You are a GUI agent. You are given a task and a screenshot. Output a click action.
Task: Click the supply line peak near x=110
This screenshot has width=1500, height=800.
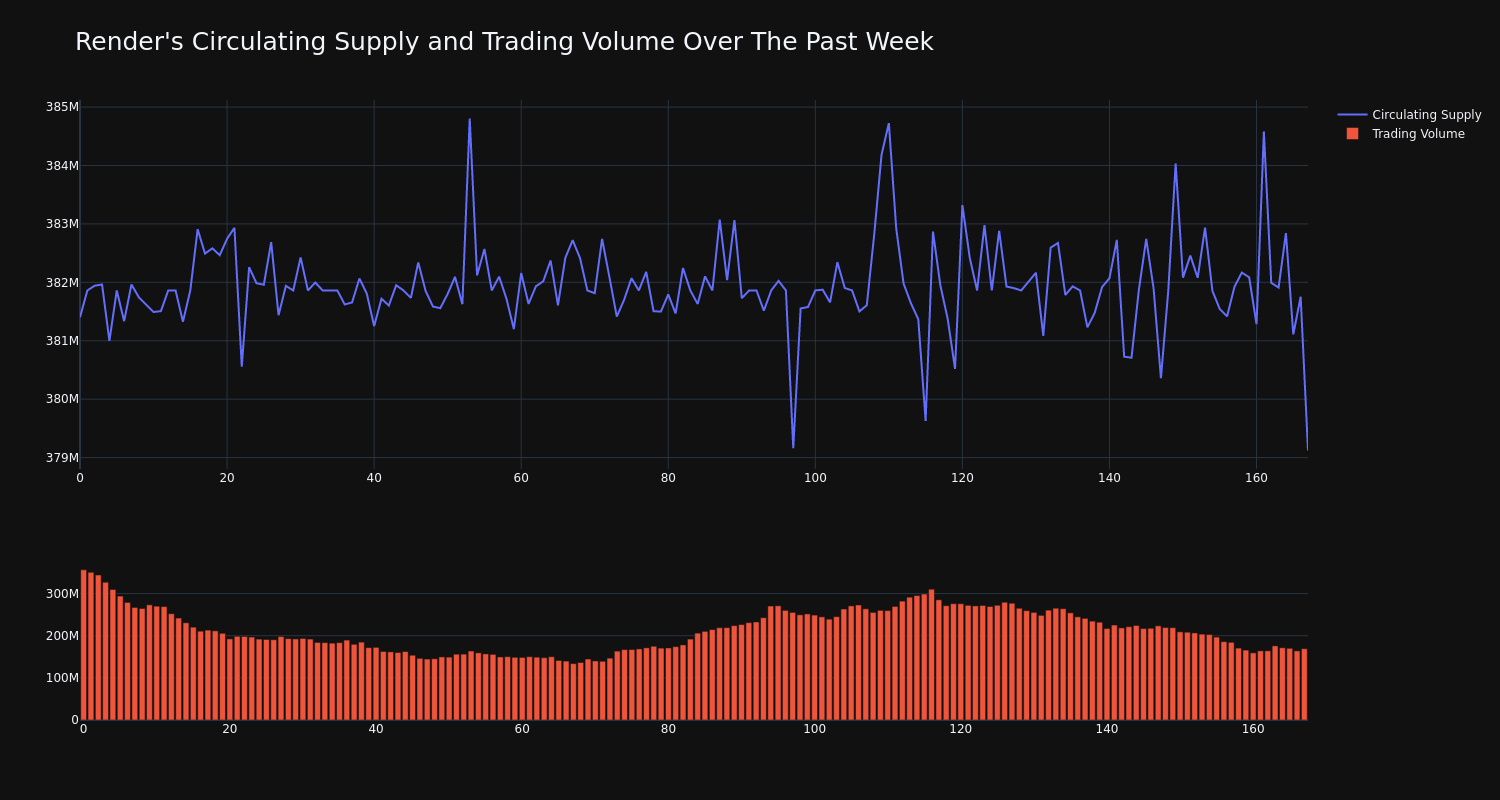(888, 124)
